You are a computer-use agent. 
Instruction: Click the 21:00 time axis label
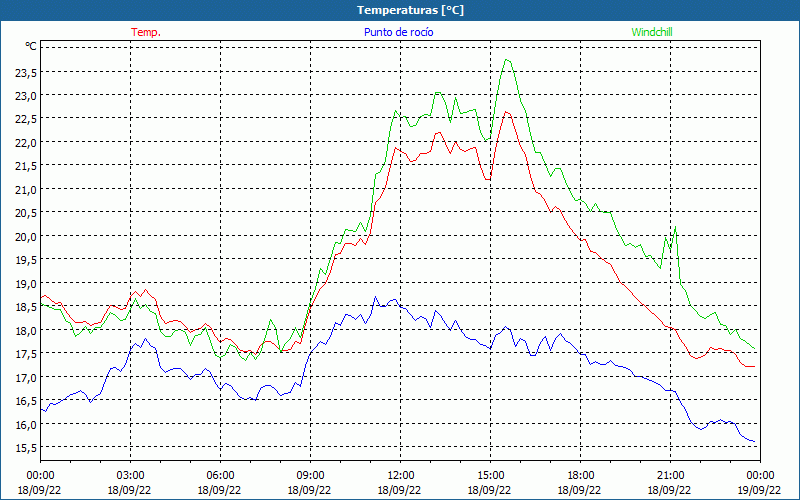click(670, 476)
